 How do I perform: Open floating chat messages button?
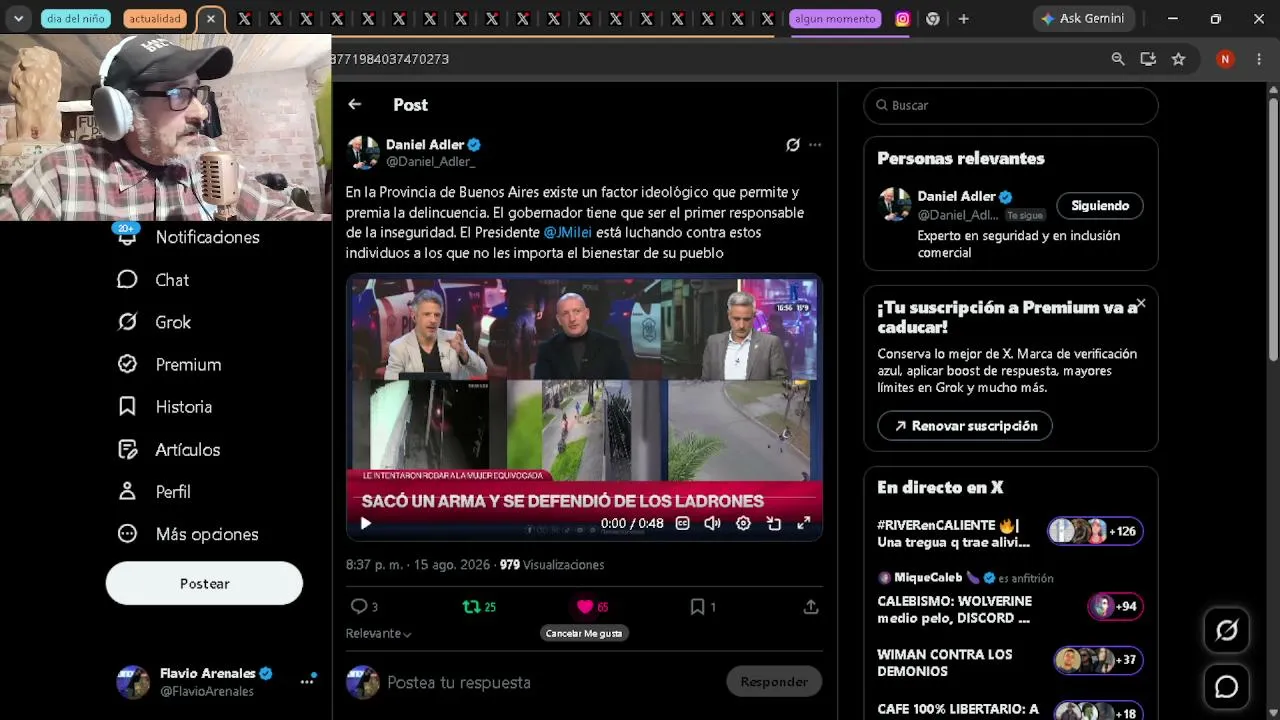pyautogui.click(x=1226, y=687)
